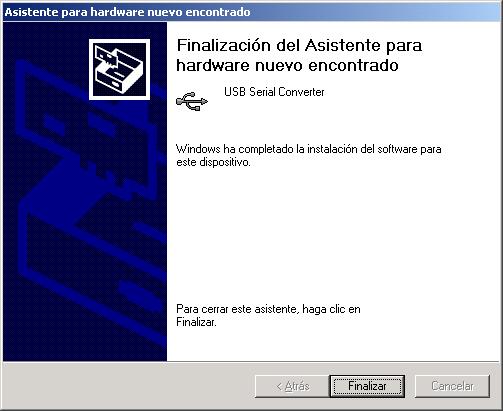
Task: Click the text este dispositivo
Action: pyautogui.click(x=213, y=162)
